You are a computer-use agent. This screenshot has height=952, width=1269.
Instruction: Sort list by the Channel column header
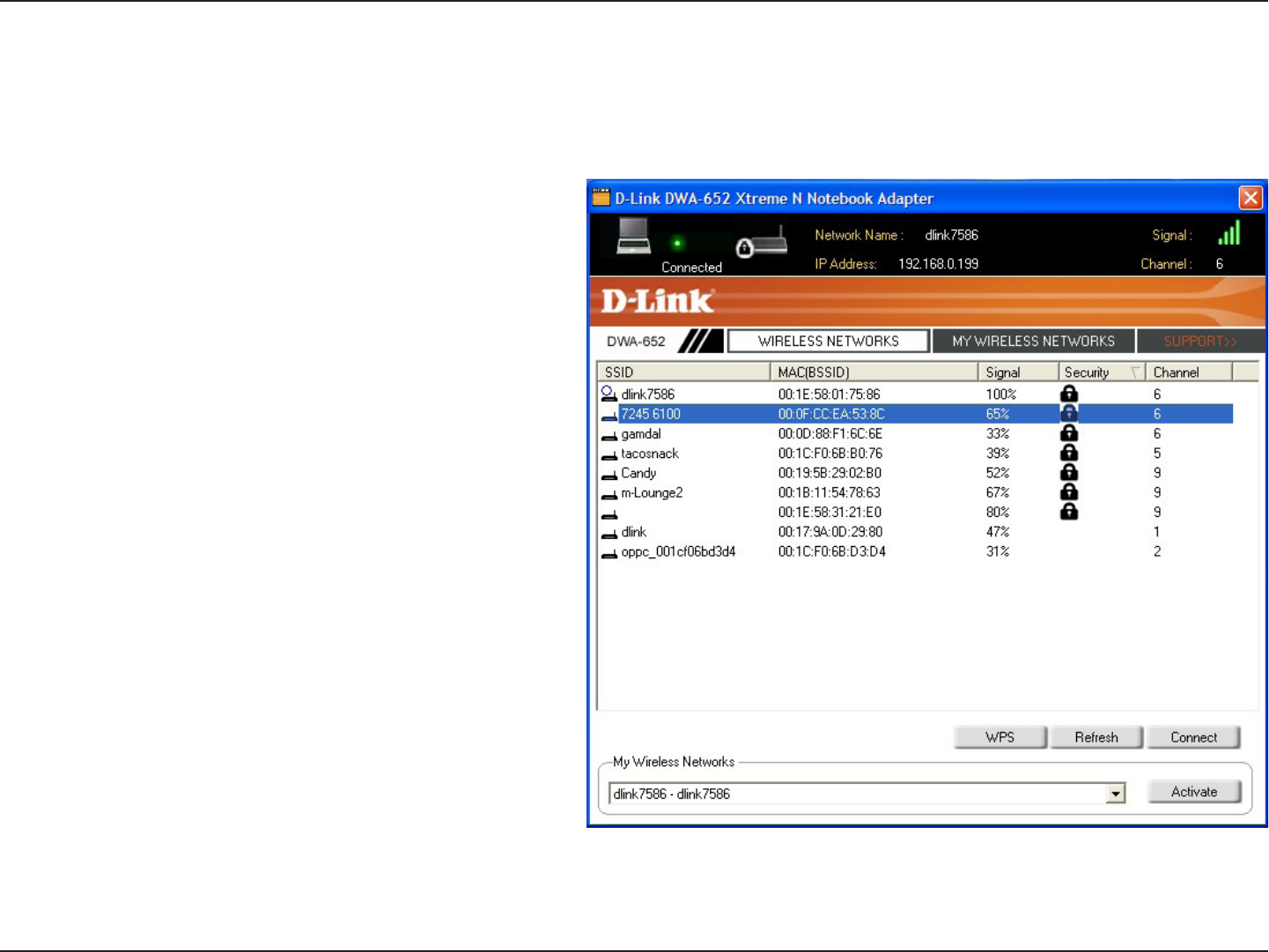1189,373
